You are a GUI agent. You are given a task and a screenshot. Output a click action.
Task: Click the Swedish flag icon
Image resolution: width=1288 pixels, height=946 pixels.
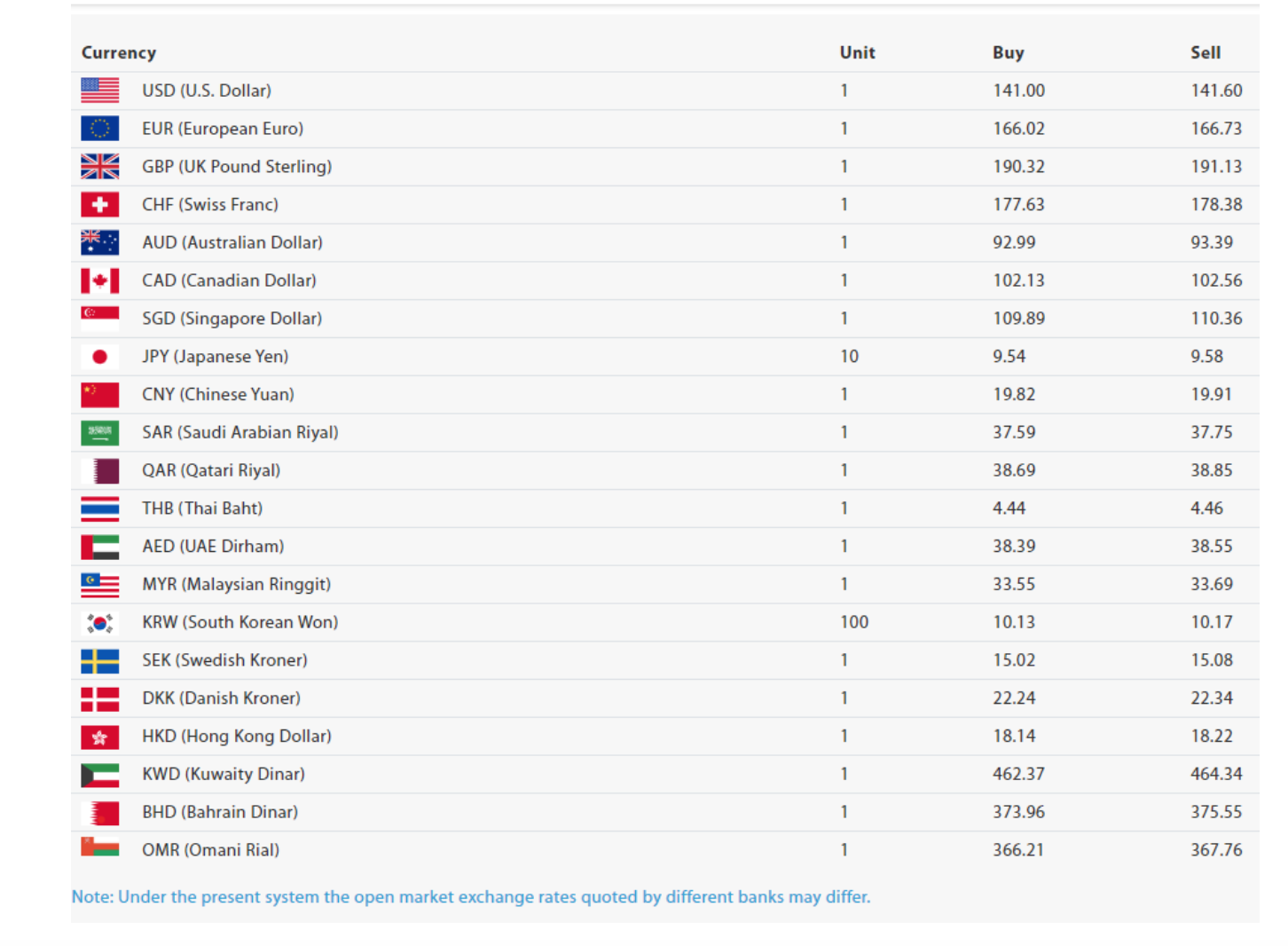point(99,661)
